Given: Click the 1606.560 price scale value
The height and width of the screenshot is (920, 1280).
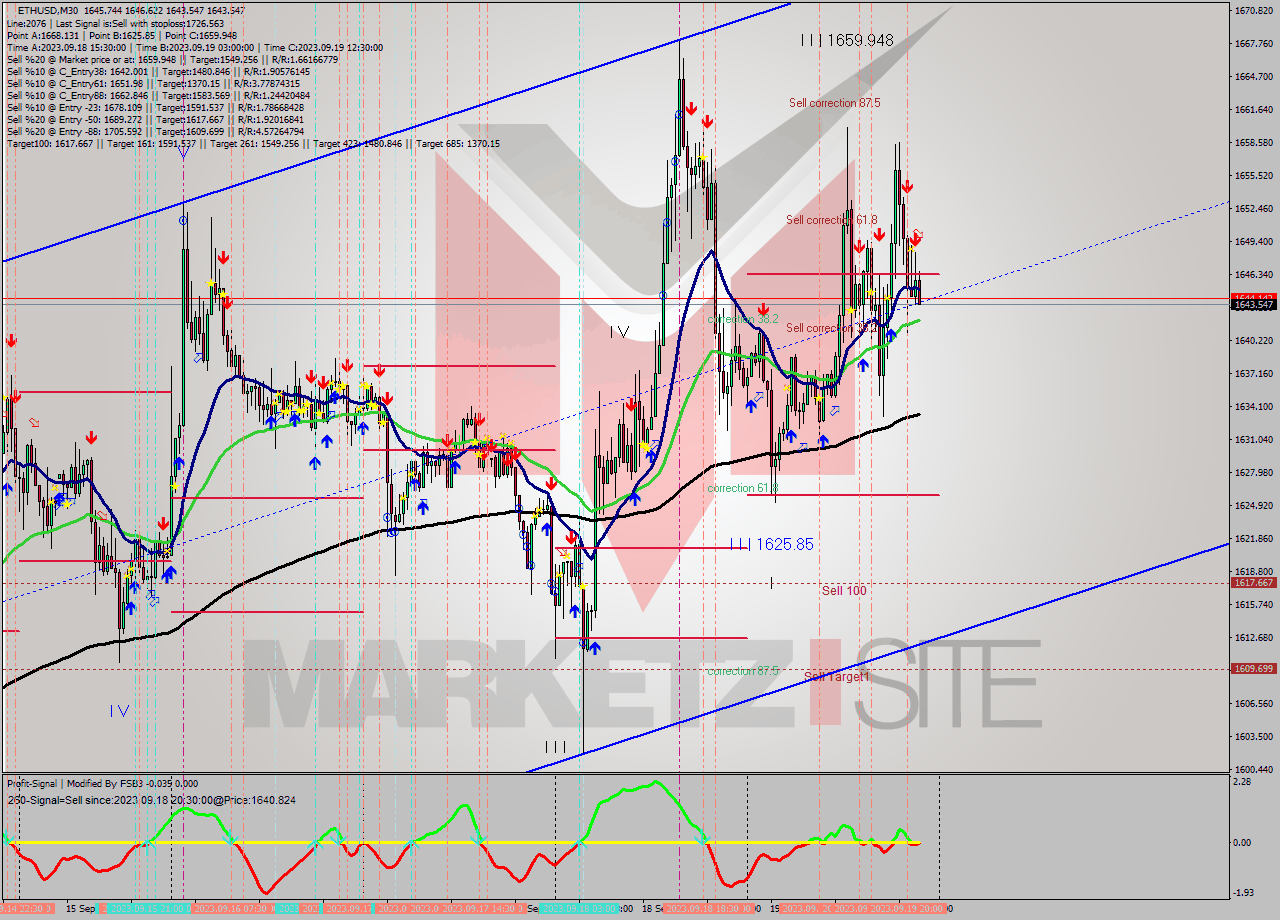Looking at the screenshot, I should pos(1253,703).
